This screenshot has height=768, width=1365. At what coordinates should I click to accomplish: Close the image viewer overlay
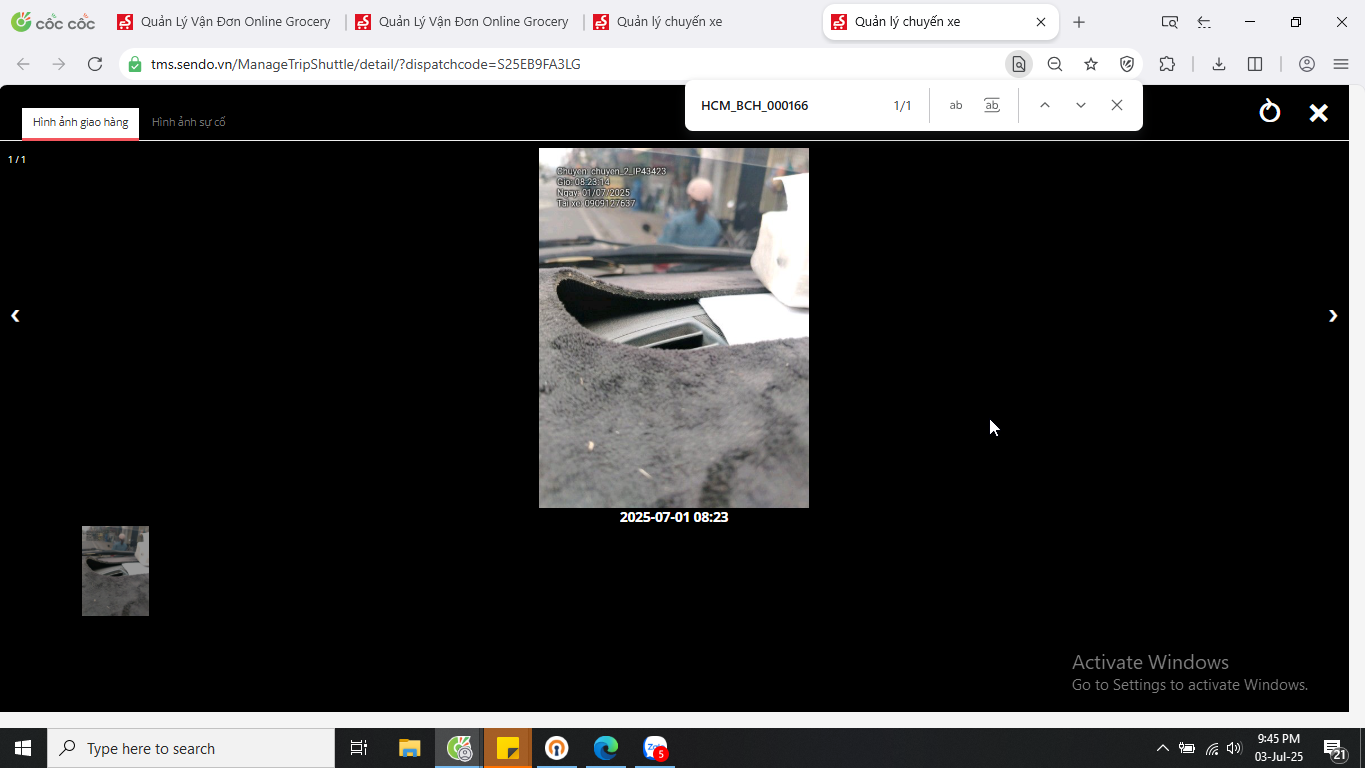tap(1318, 113)
